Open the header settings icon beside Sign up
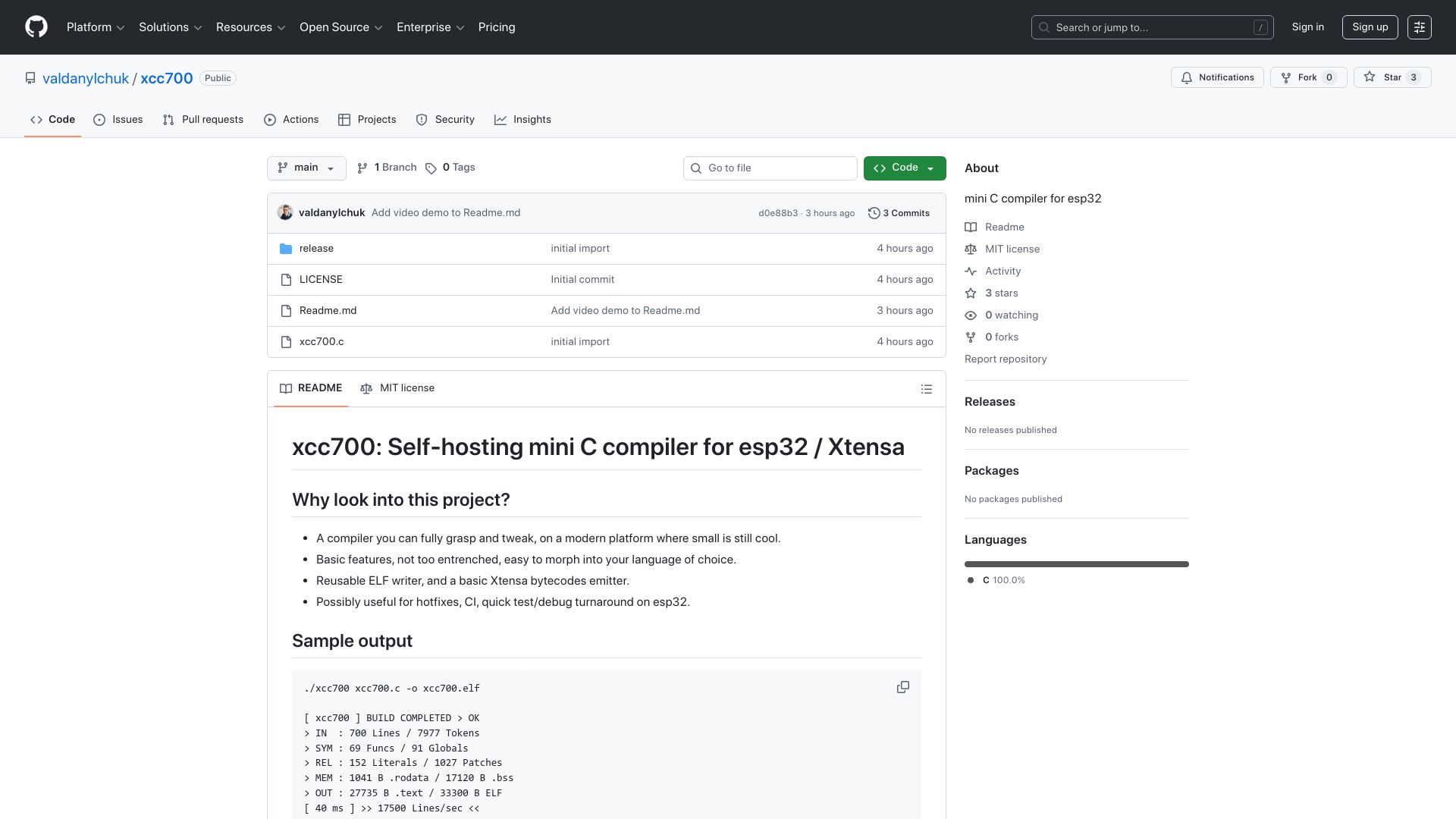1456x819 pixels. pos(1419,27)
